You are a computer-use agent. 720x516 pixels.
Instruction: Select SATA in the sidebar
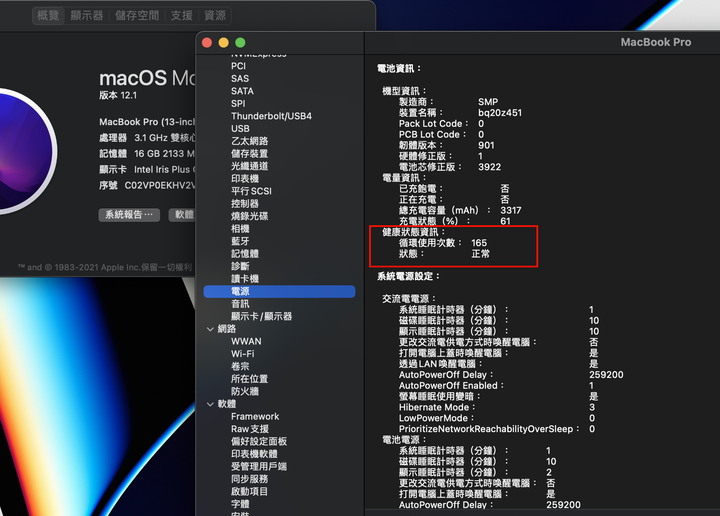(242, 91)
